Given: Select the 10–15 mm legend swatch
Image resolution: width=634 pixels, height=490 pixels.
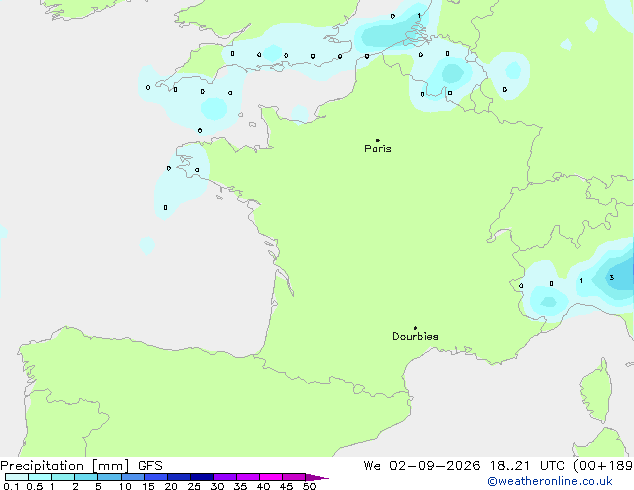Looking at the screenshot, I should (133, 477).
